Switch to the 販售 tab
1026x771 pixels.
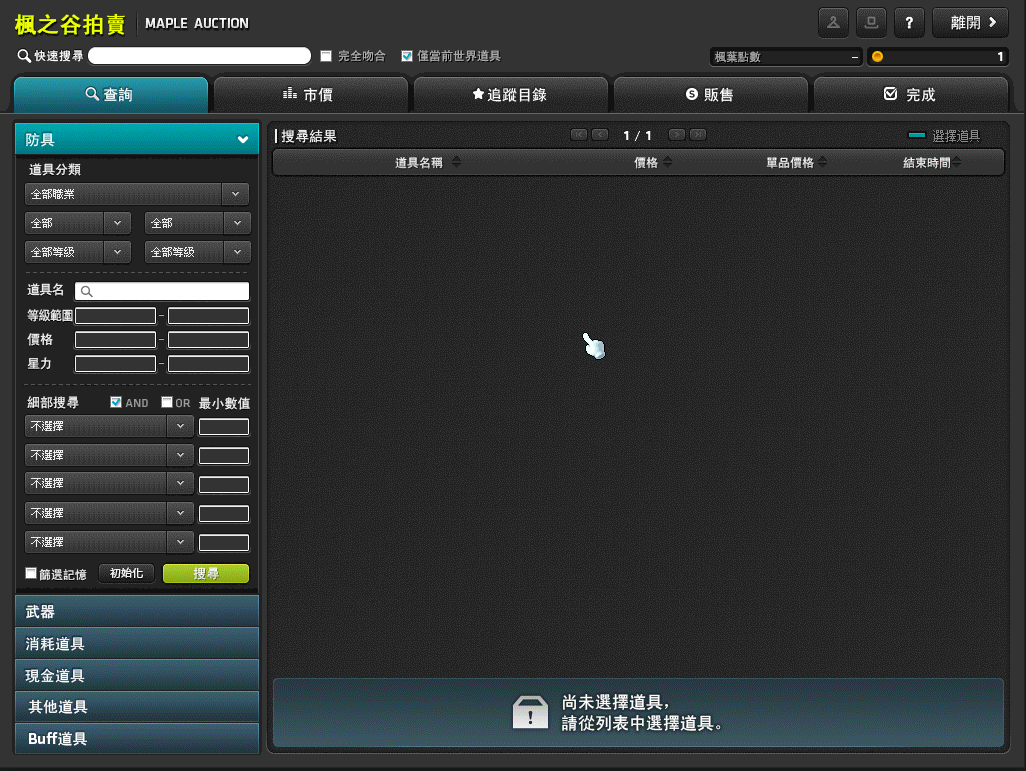(x=711, y=95)
